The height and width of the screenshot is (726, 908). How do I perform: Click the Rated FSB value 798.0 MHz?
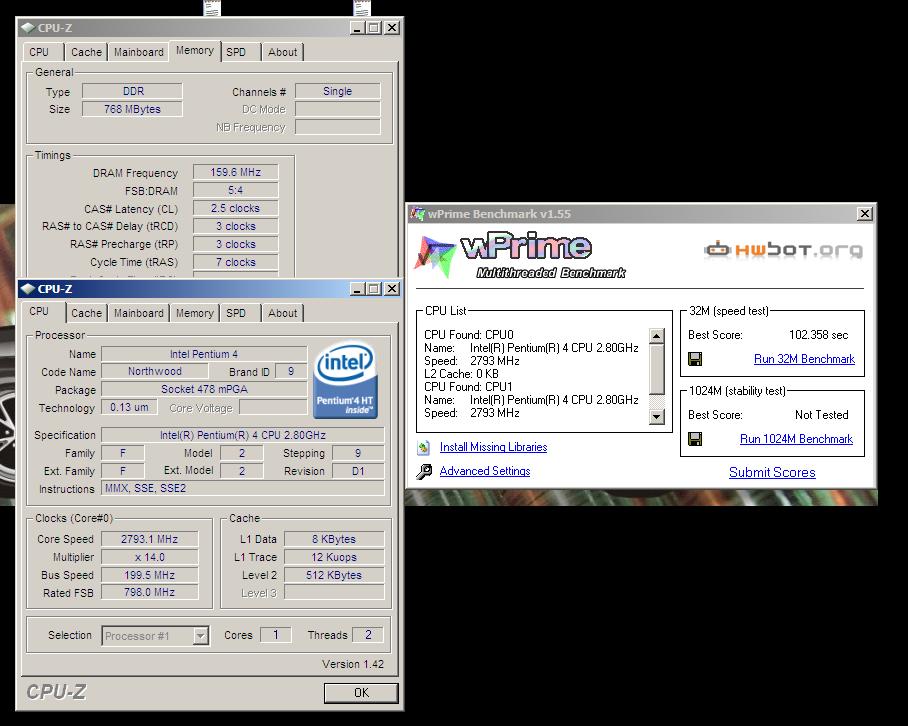pyautogui.click(x=149, y=592)
